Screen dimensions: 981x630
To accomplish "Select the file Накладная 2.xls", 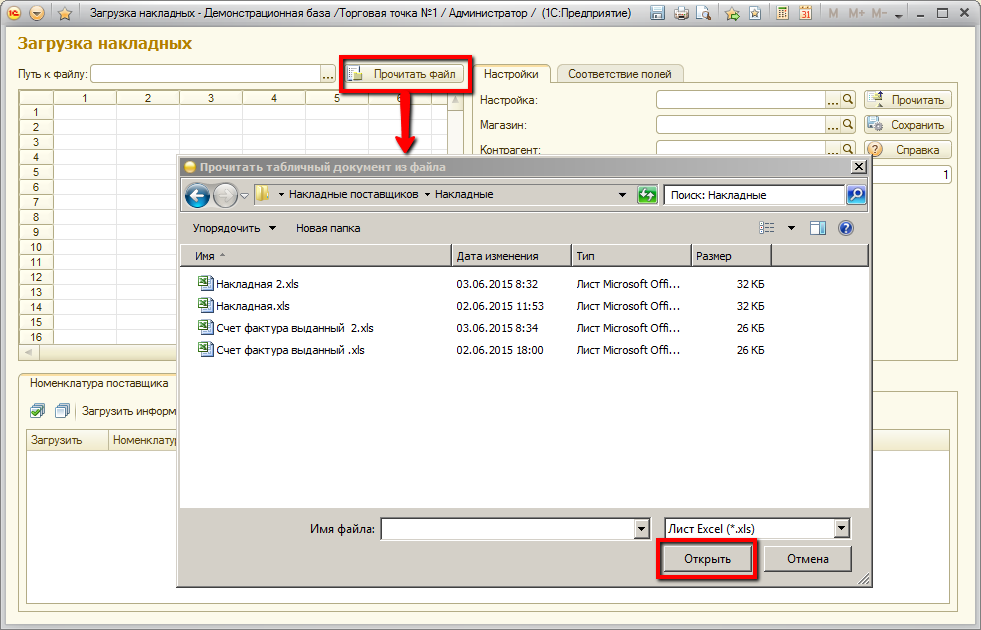I will point(257,284).
